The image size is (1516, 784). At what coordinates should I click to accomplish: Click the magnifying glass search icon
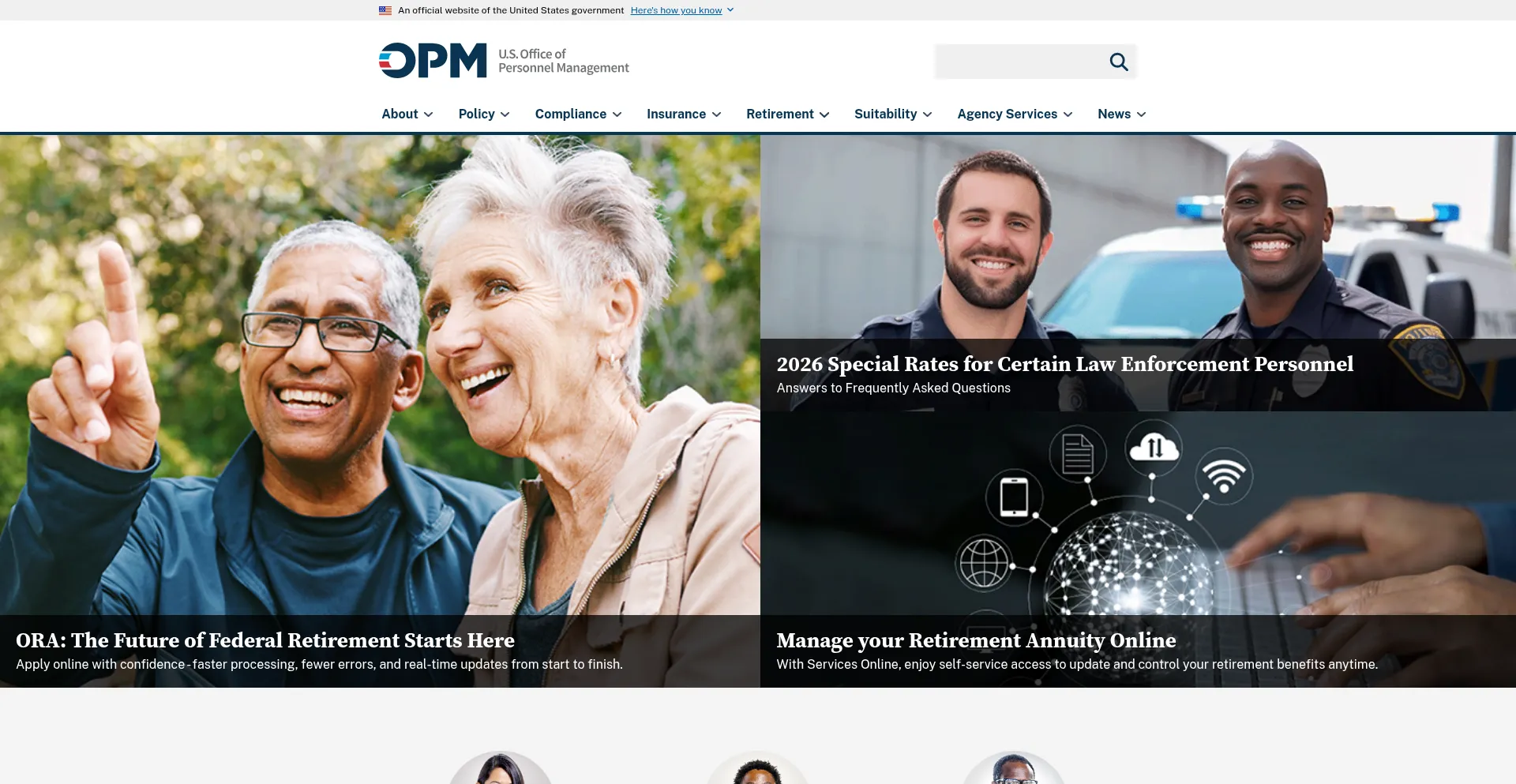click(x=1118, y=62)
